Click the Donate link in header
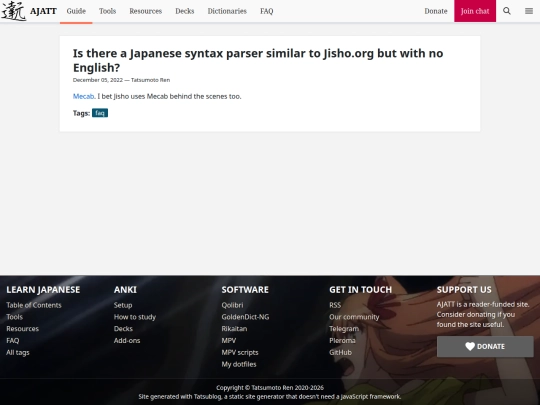 click(x=436, y=11)
